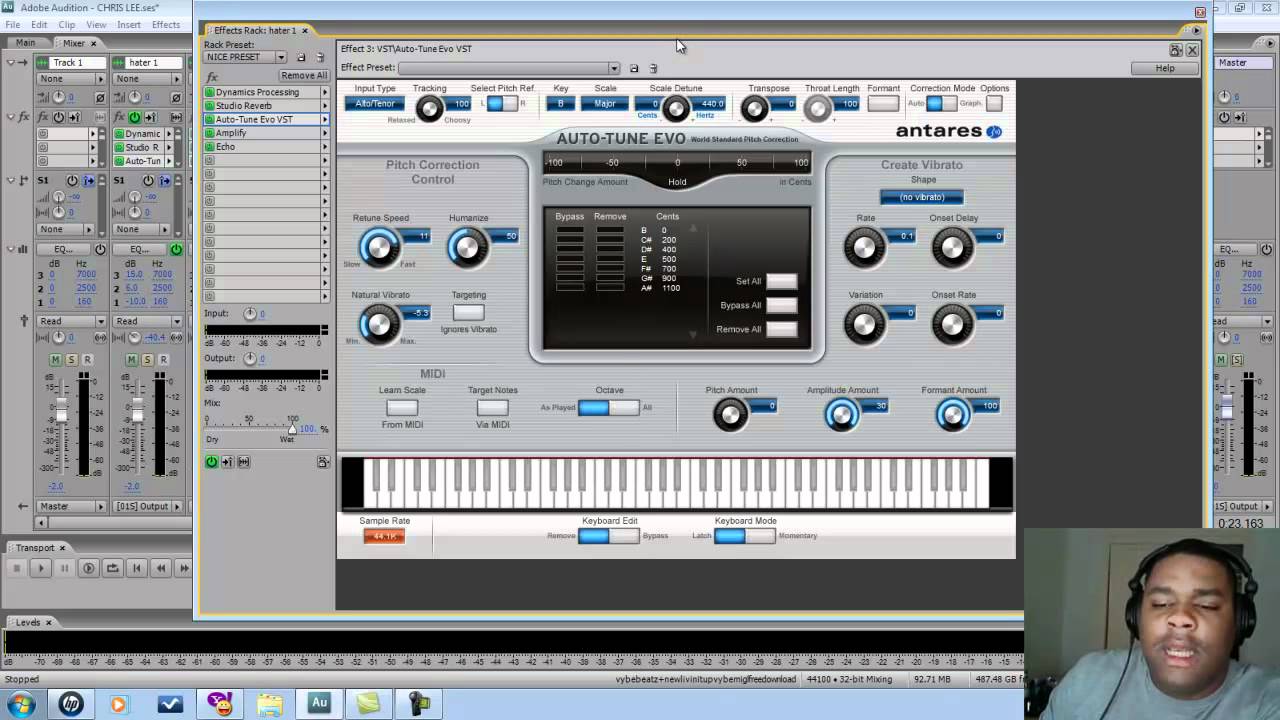This screenshot has height=720, width=1280.
Task: Click the Fast Forward button in Transport
Action: 184,568
